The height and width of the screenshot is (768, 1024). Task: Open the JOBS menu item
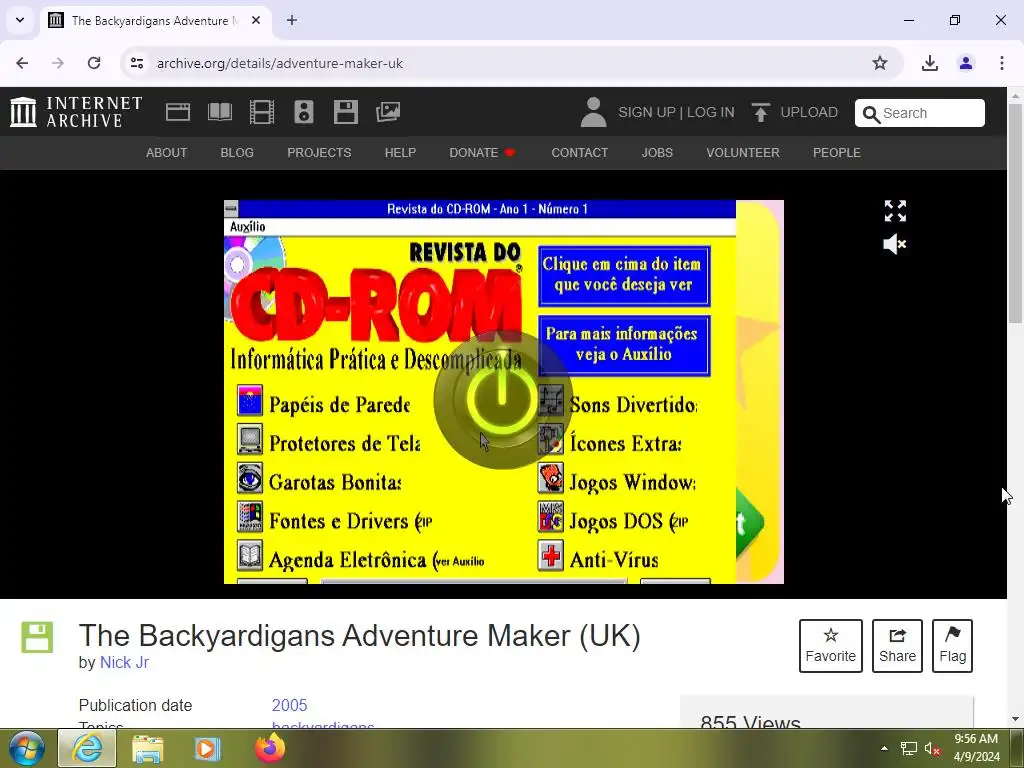(657, 153)
